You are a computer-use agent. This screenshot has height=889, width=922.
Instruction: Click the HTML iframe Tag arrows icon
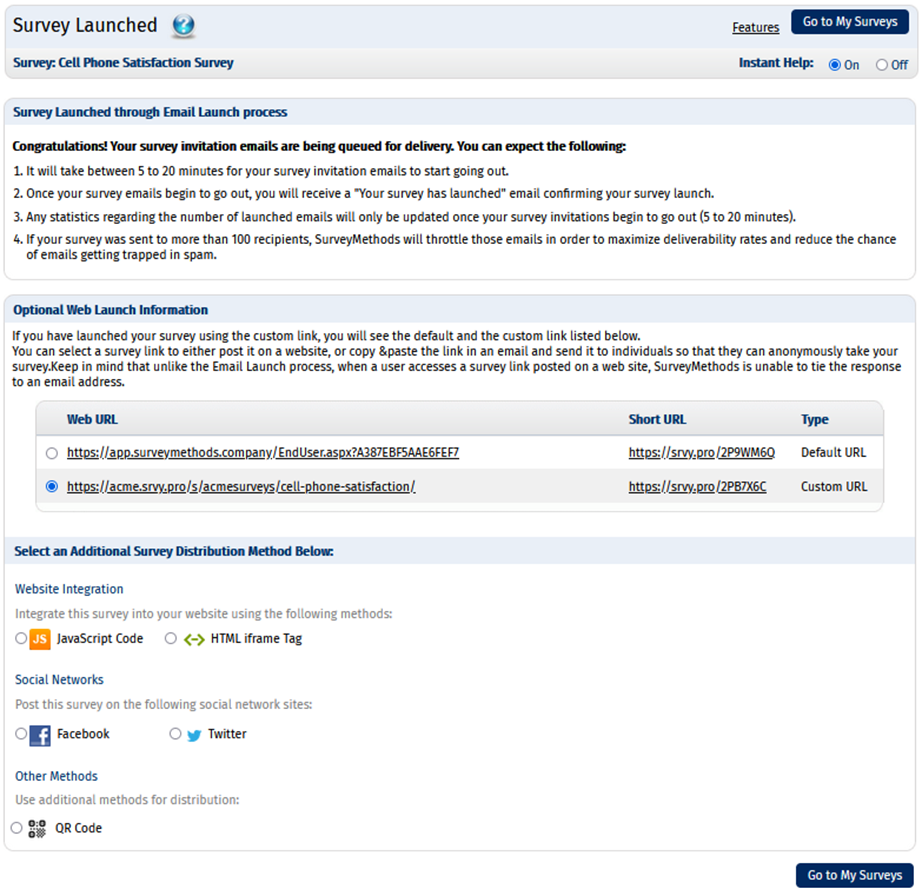(194, 639)
